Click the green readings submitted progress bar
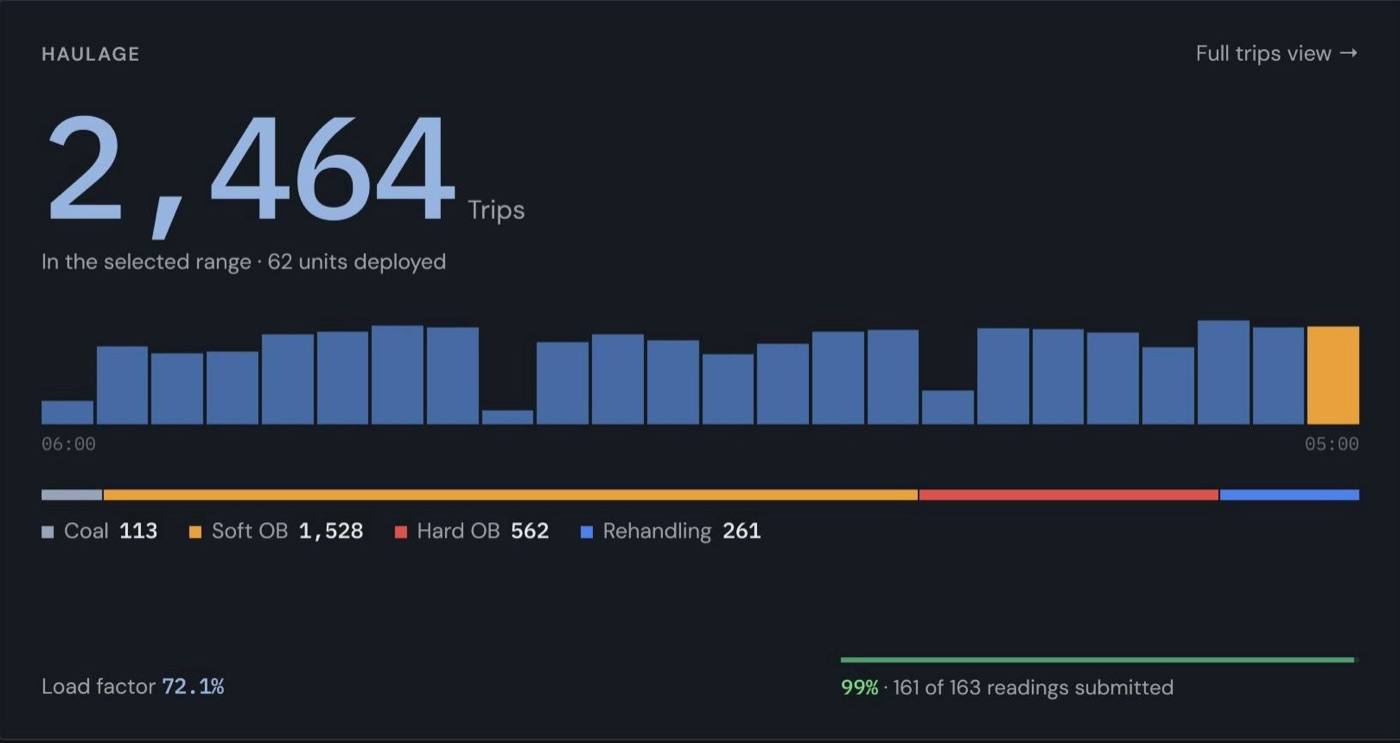1400x743 pixels. coord(1097,660)
